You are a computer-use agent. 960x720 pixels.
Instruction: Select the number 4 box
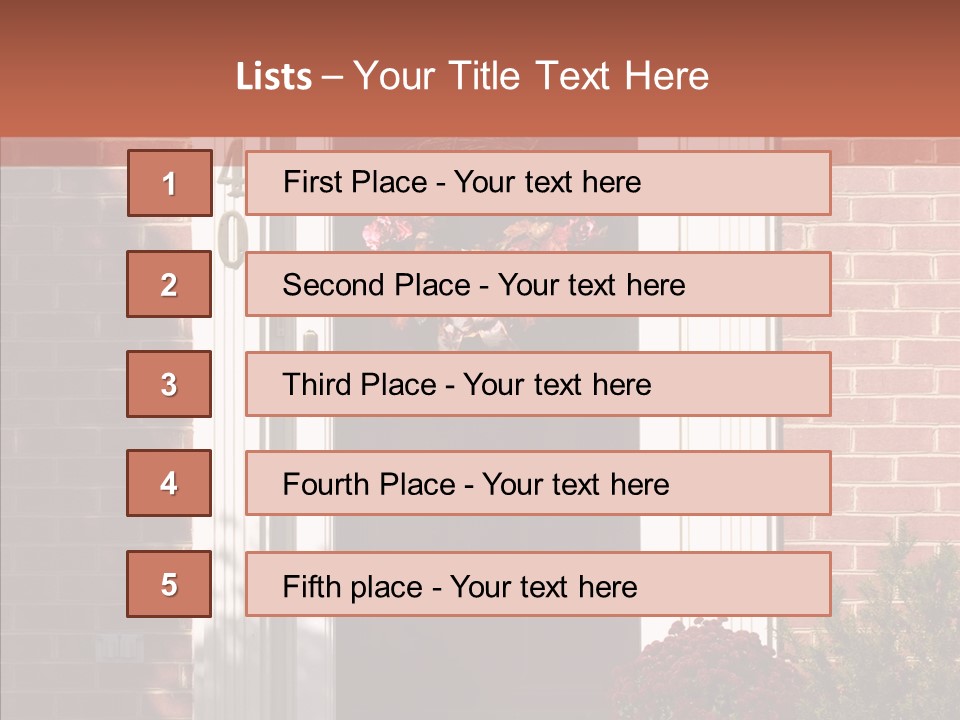coord(169,483)
